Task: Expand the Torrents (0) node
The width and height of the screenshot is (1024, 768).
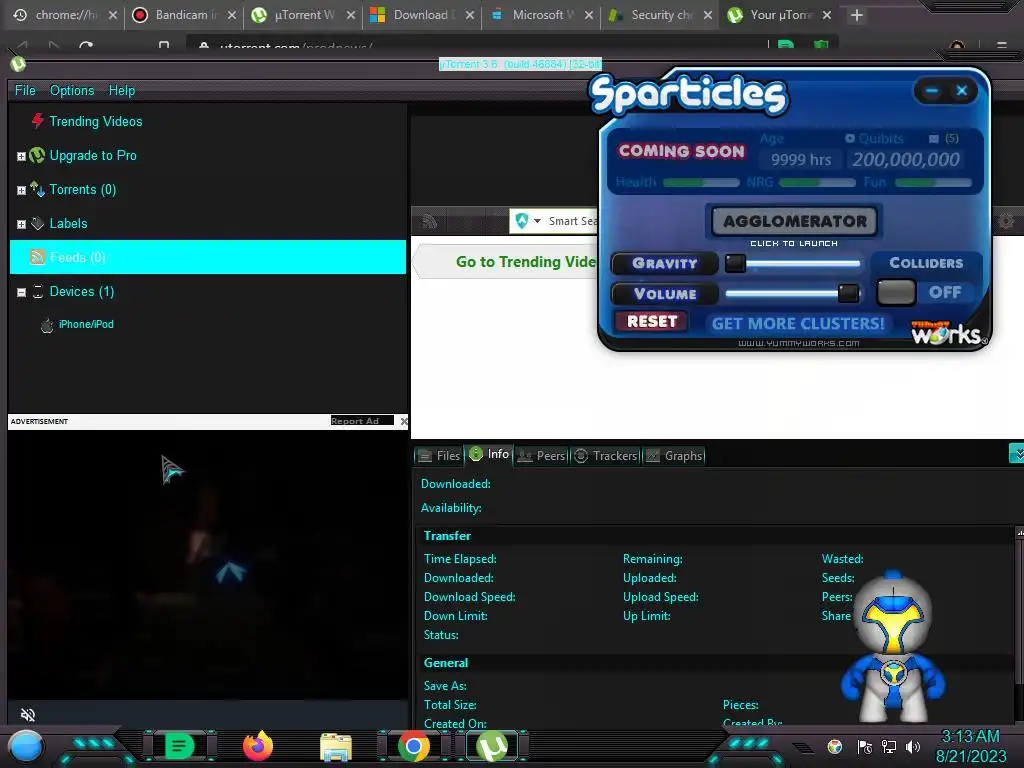Action: (21, 190)
